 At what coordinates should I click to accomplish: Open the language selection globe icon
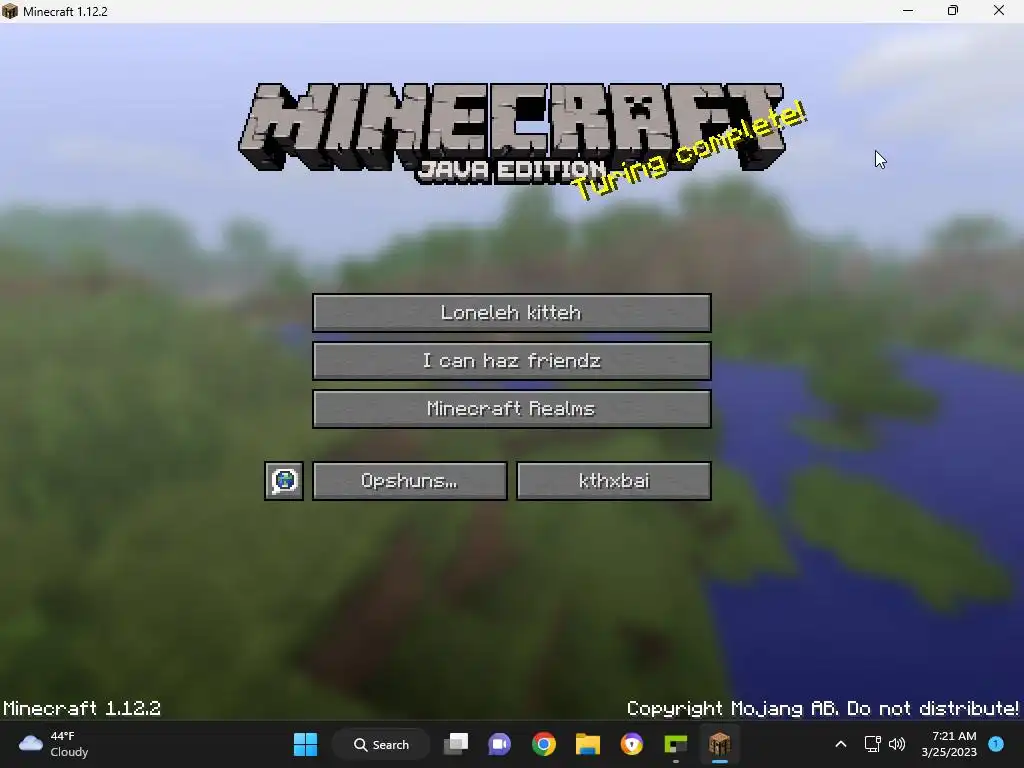click(284, 481)
